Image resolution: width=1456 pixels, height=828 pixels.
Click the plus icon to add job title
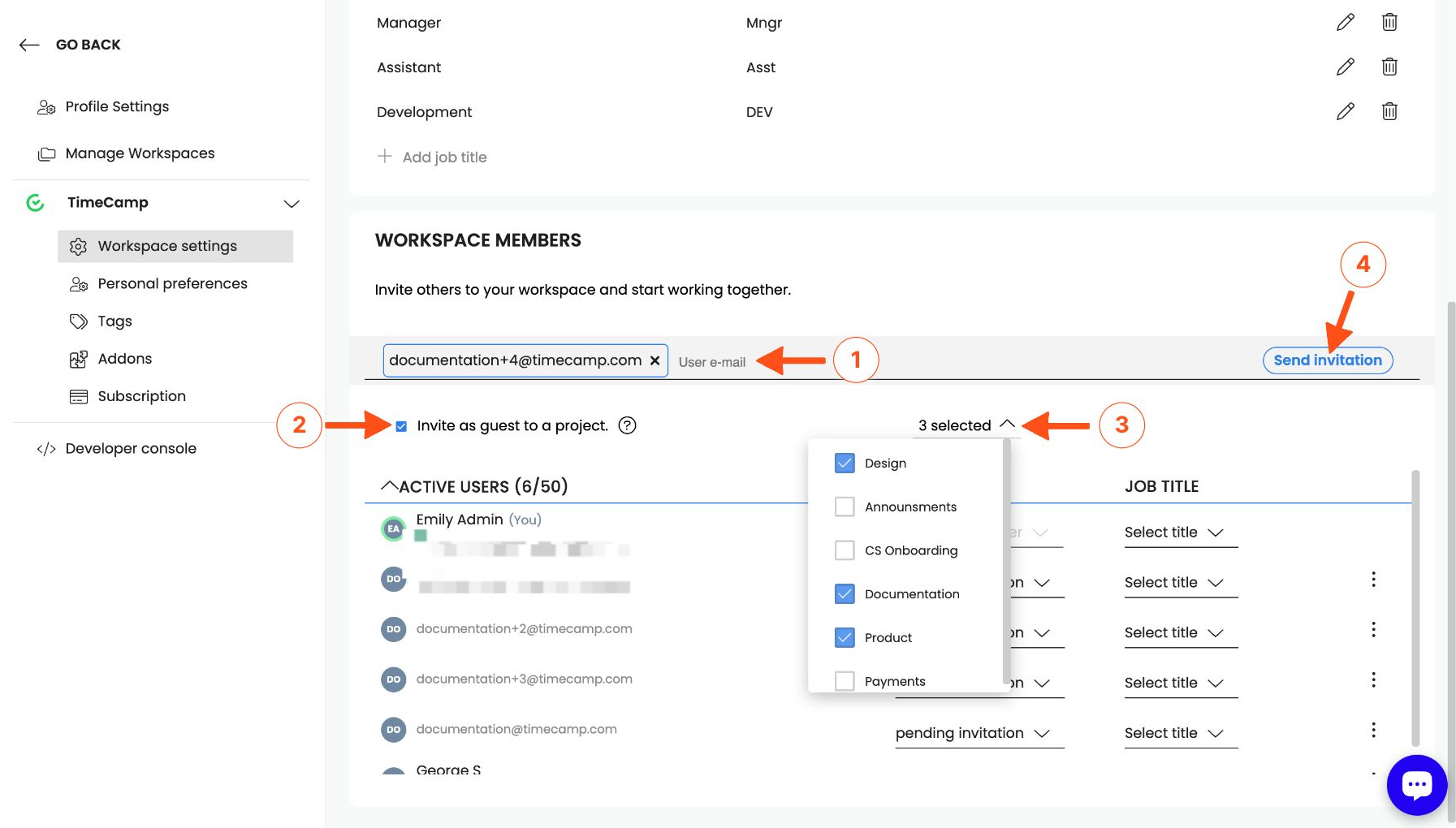[385, 156]
